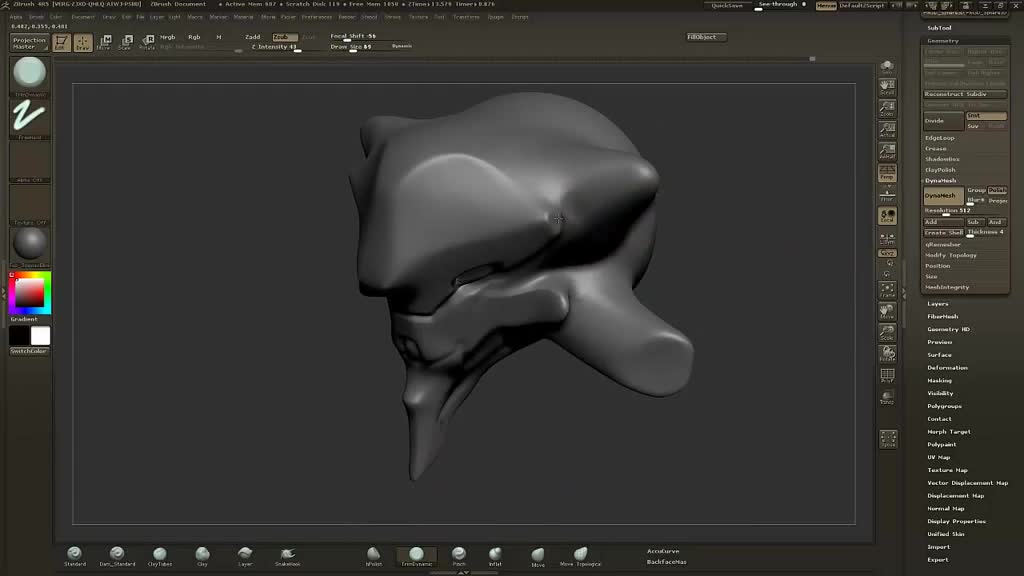Enable Zadd mode
This screenshot has width=1024, height=576.
click(x=252, y=37)
